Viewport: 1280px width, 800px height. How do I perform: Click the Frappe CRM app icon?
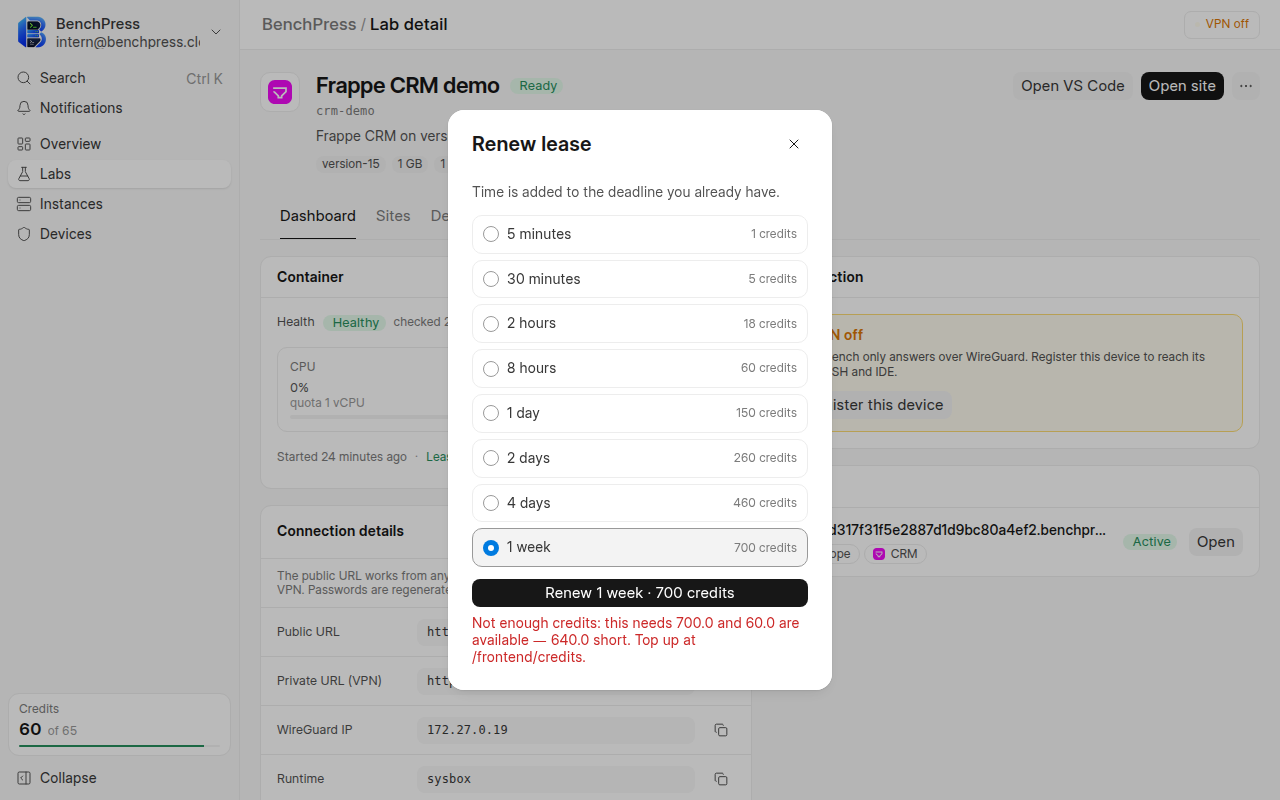pos(280,93)
